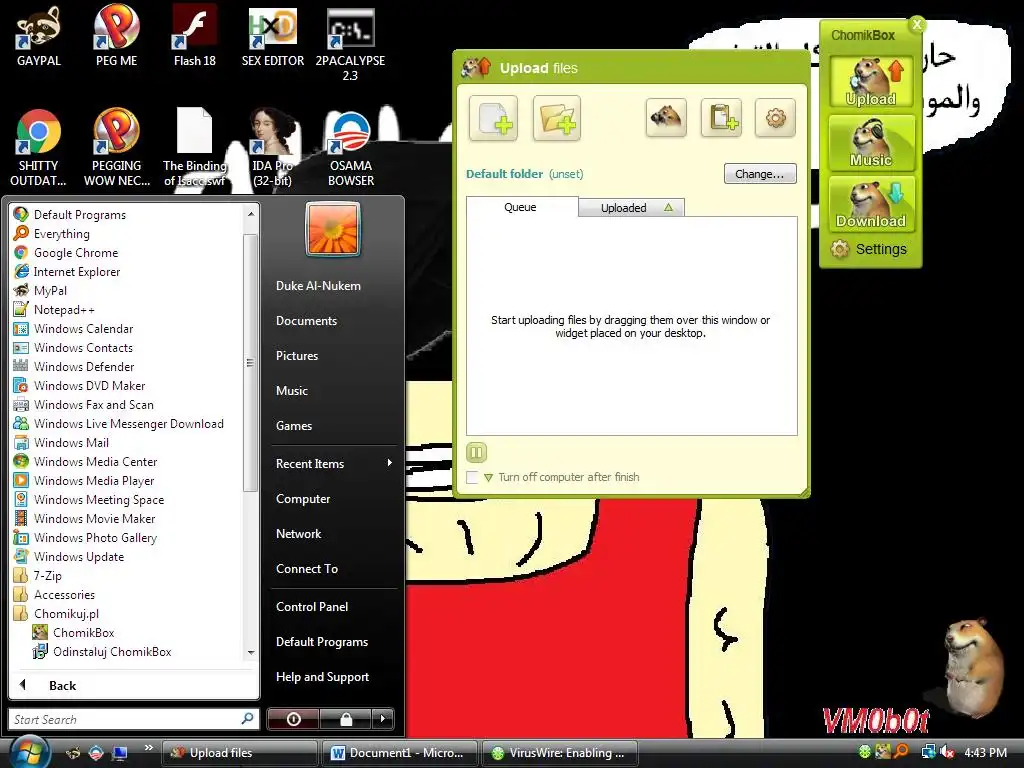Open the shutdown options arrow in Start menu
The width and height of the screenshot is (1024, 768).
tap(383, 719)
